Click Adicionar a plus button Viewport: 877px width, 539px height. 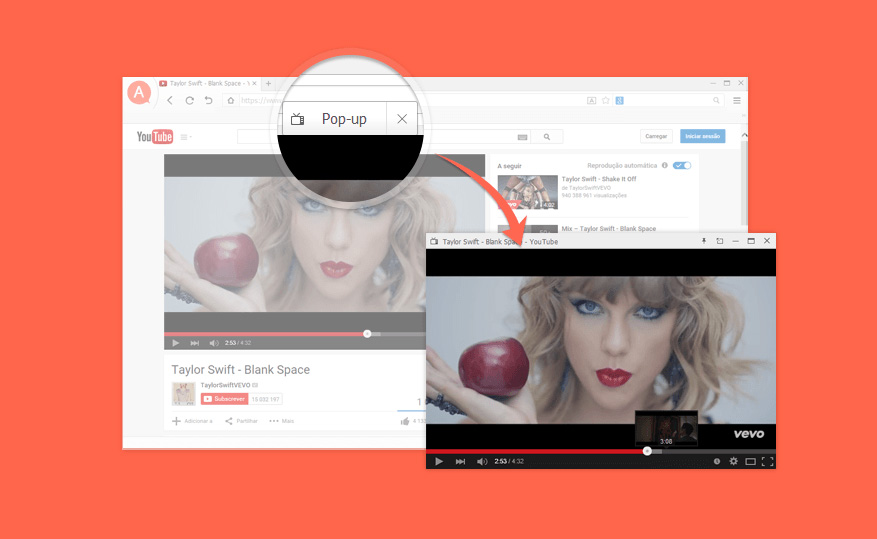pyautogui.click(x=192, y=421)
